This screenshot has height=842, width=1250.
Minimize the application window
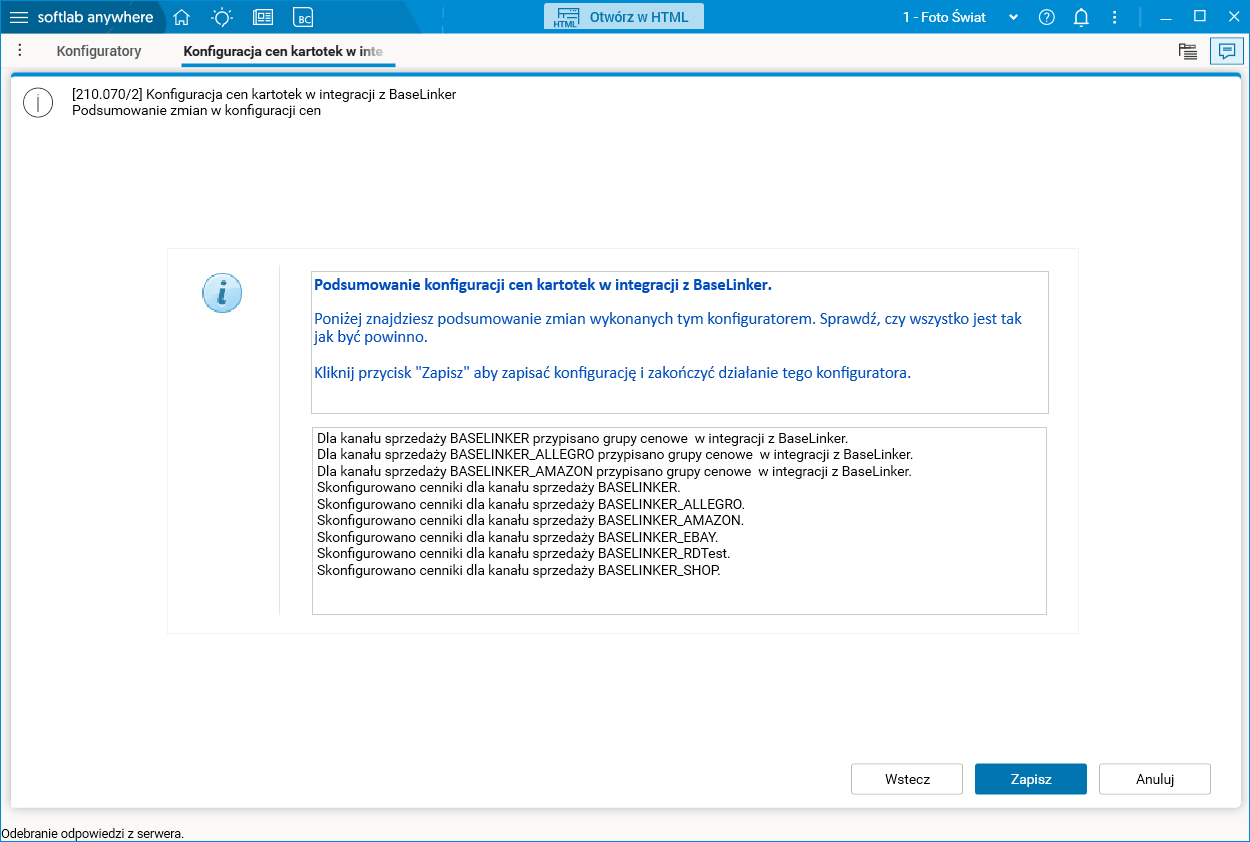[x=1166, y=17]
